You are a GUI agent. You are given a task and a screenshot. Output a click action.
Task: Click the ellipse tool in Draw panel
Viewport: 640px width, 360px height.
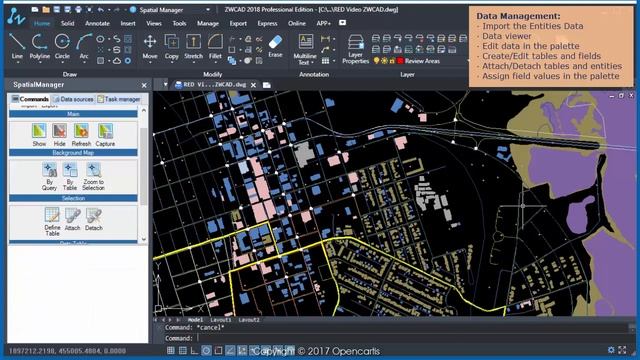point(100,39)
